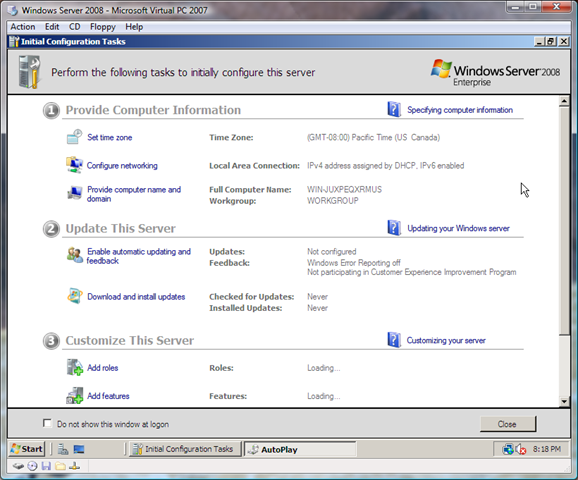Click the Set time zone link

(109, 137)
